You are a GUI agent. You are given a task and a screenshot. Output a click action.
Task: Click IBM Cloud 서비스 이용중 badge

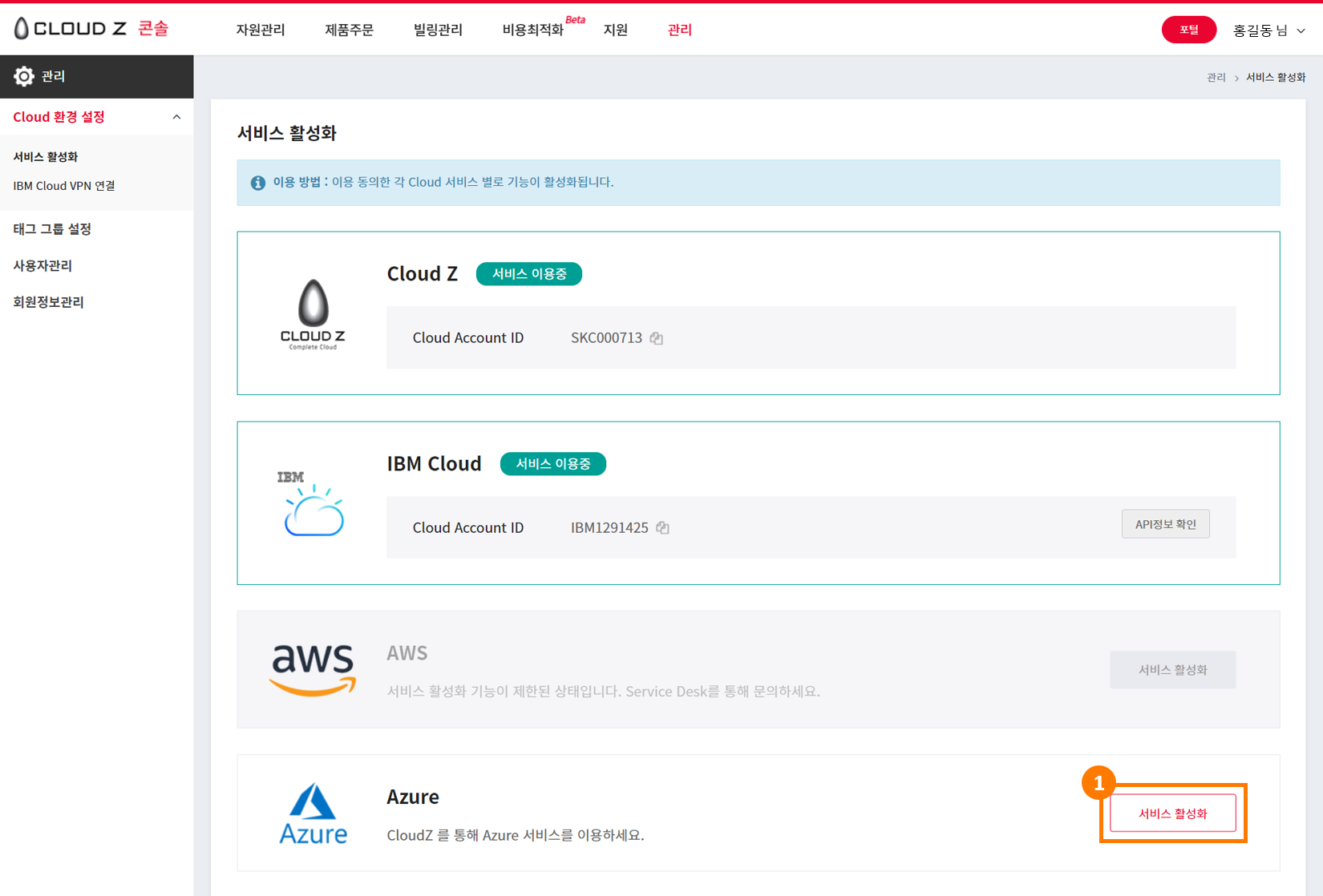[x=553, y=464]
